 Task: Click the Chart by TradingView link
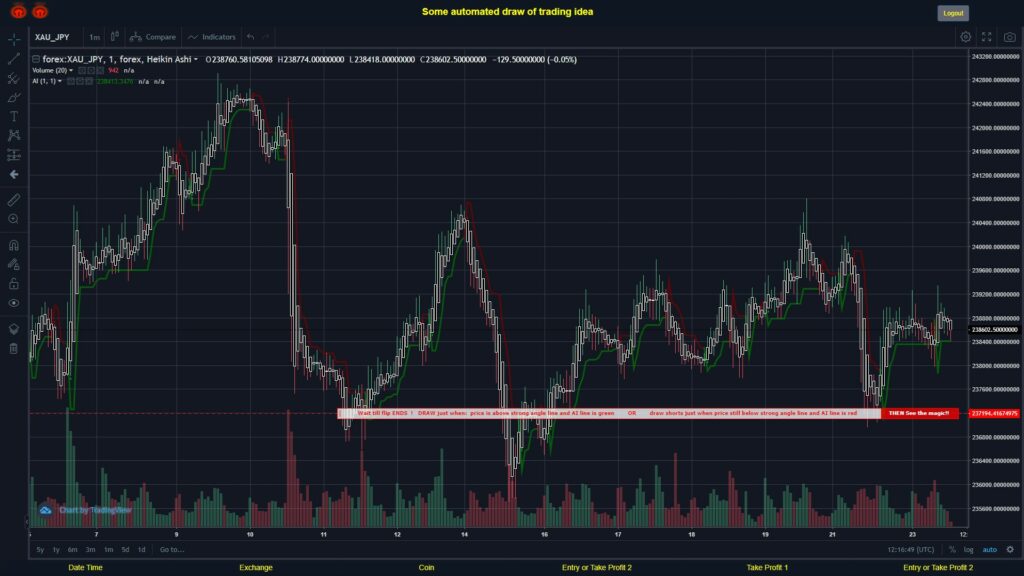click(95, 510)
